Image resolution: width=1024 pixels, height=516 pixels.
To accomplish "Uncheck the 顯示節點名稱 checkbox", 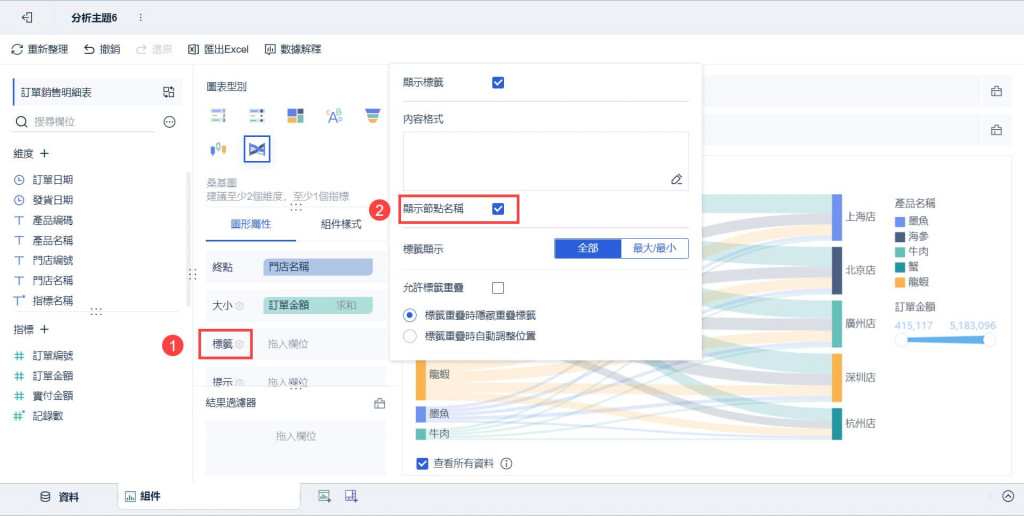I will [498, 209].
